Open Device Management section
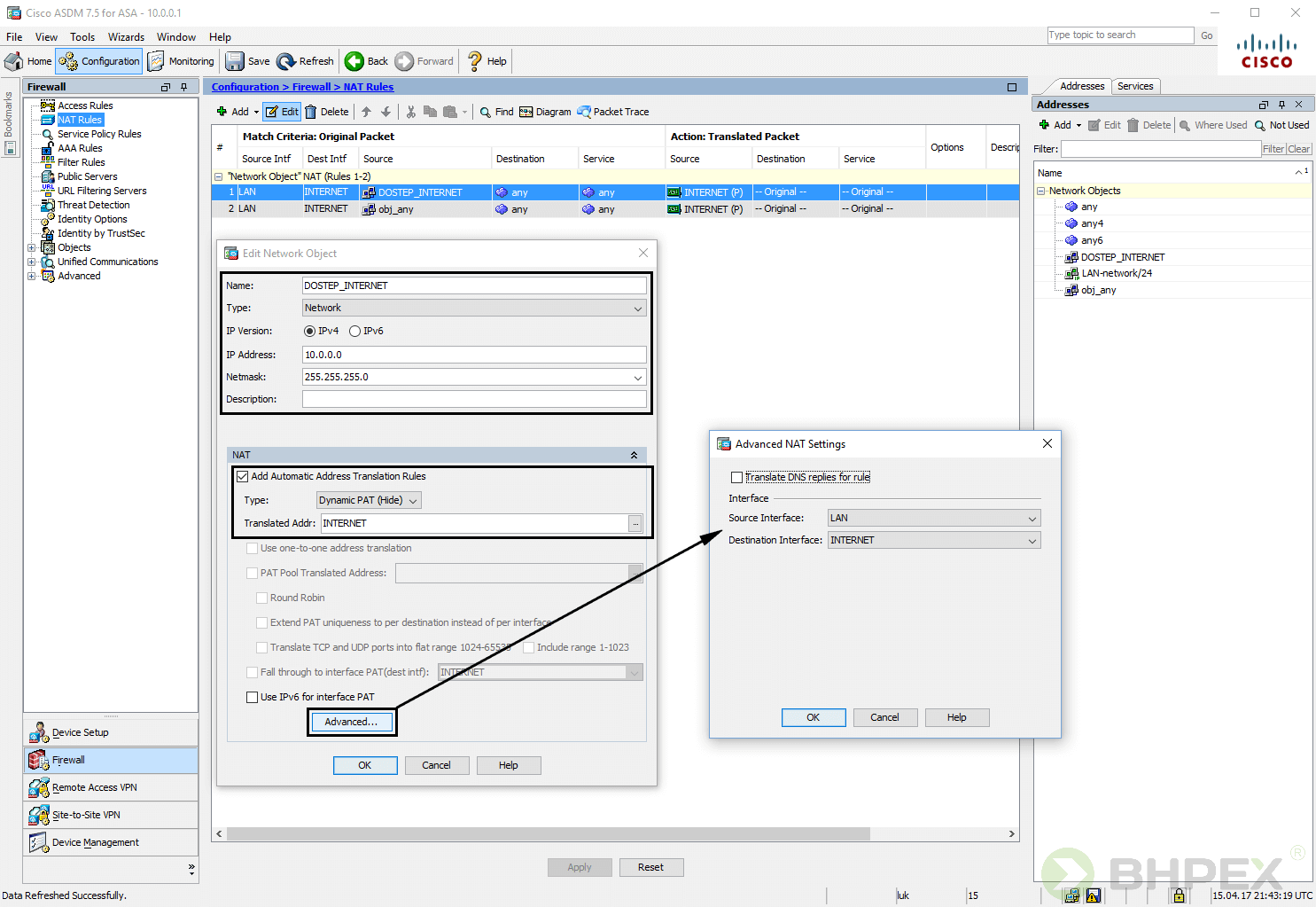The image size is (1316, 907). (111, 842)
